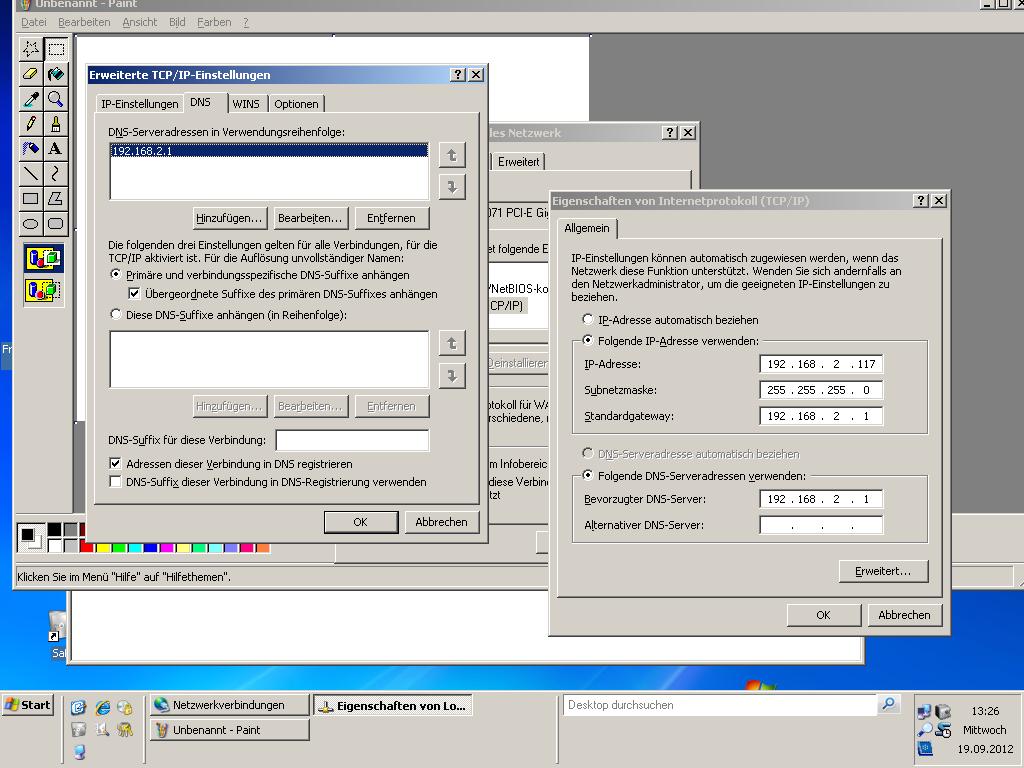Image resolution: width=1024 pixels, height=768 pixels.
Task: Move DNS server address down in list
Action: pyautogui.click(x=452, y=186)
